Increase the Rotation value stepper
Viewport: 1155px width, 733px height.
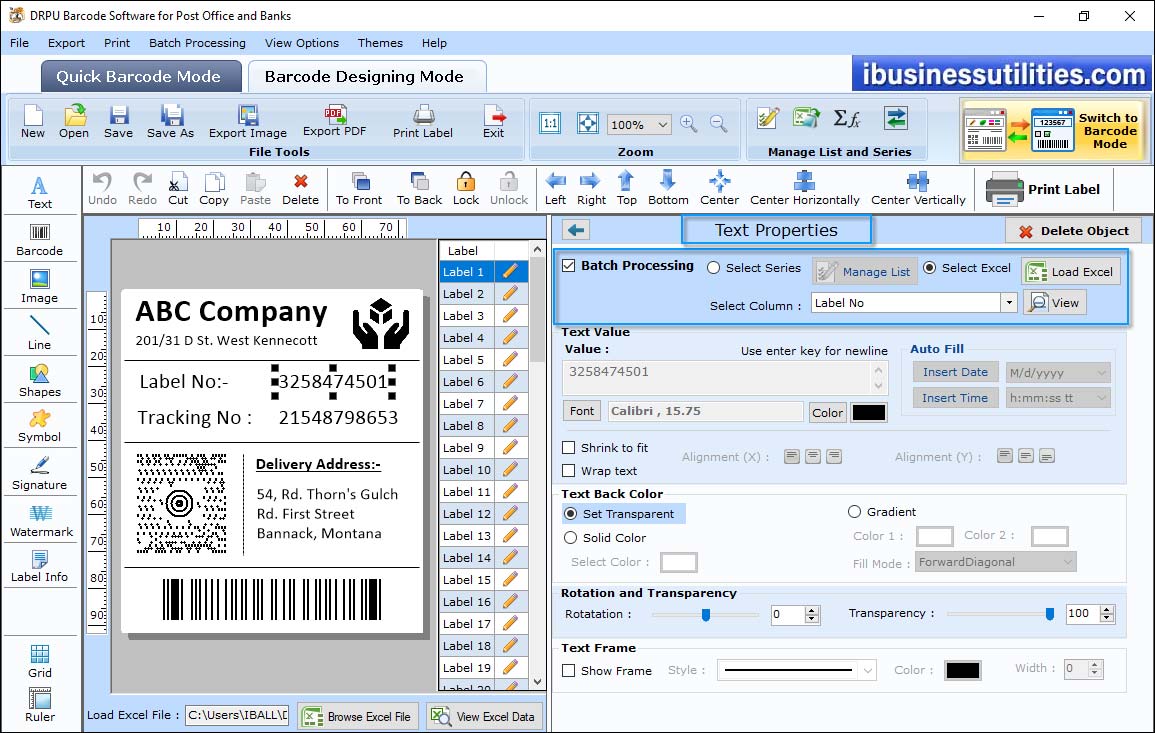(x=812, y=610)
